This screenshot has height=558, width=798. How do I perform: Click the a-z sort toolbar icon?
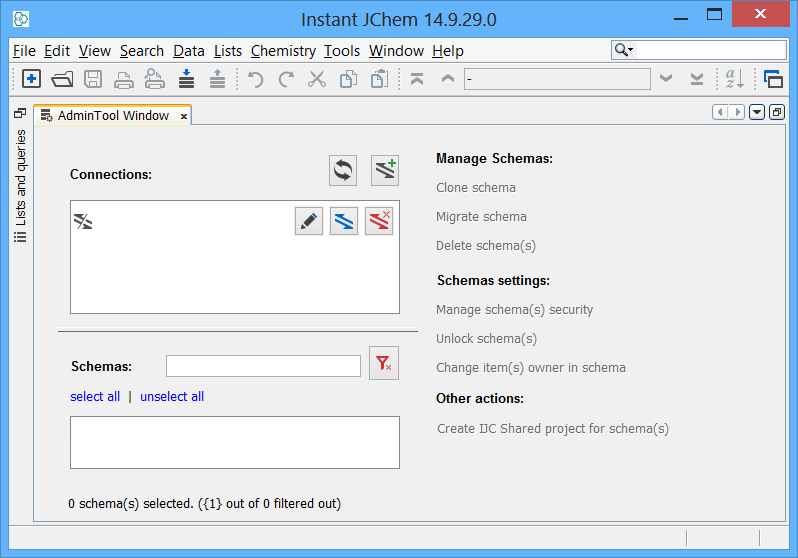[734, 79]
